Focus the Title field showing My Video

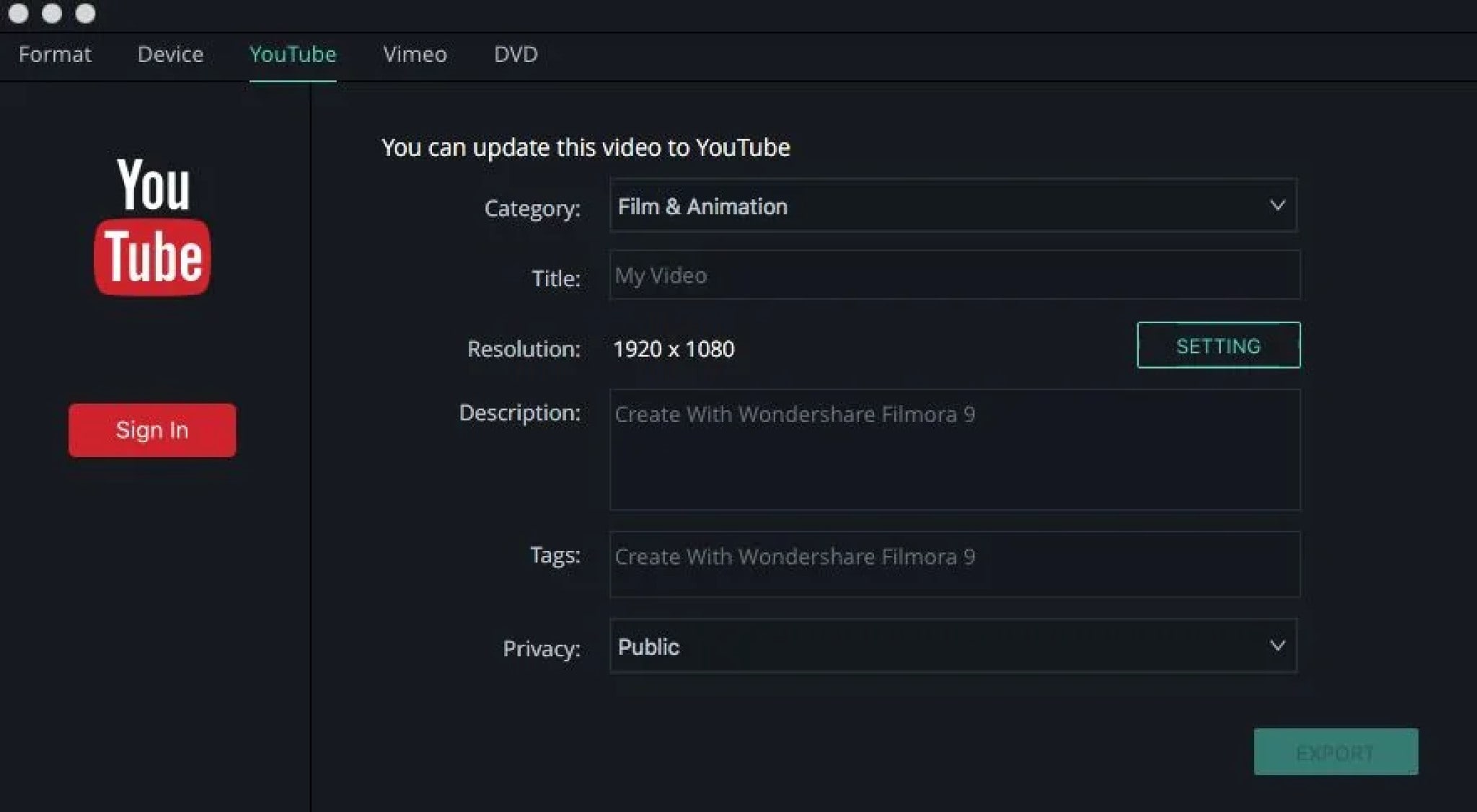(954, 275)
